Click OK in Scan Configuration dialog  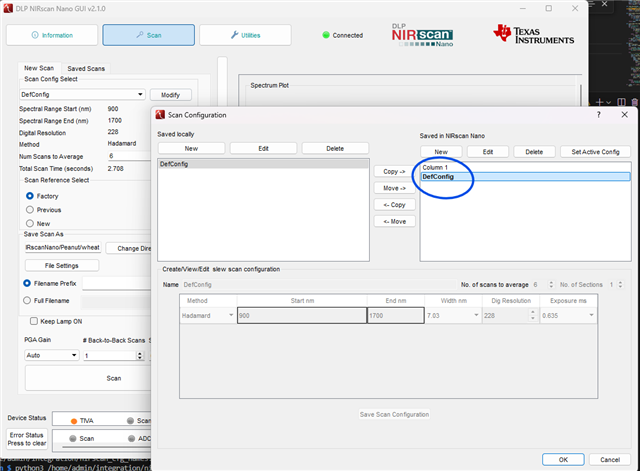pos(563,460)
